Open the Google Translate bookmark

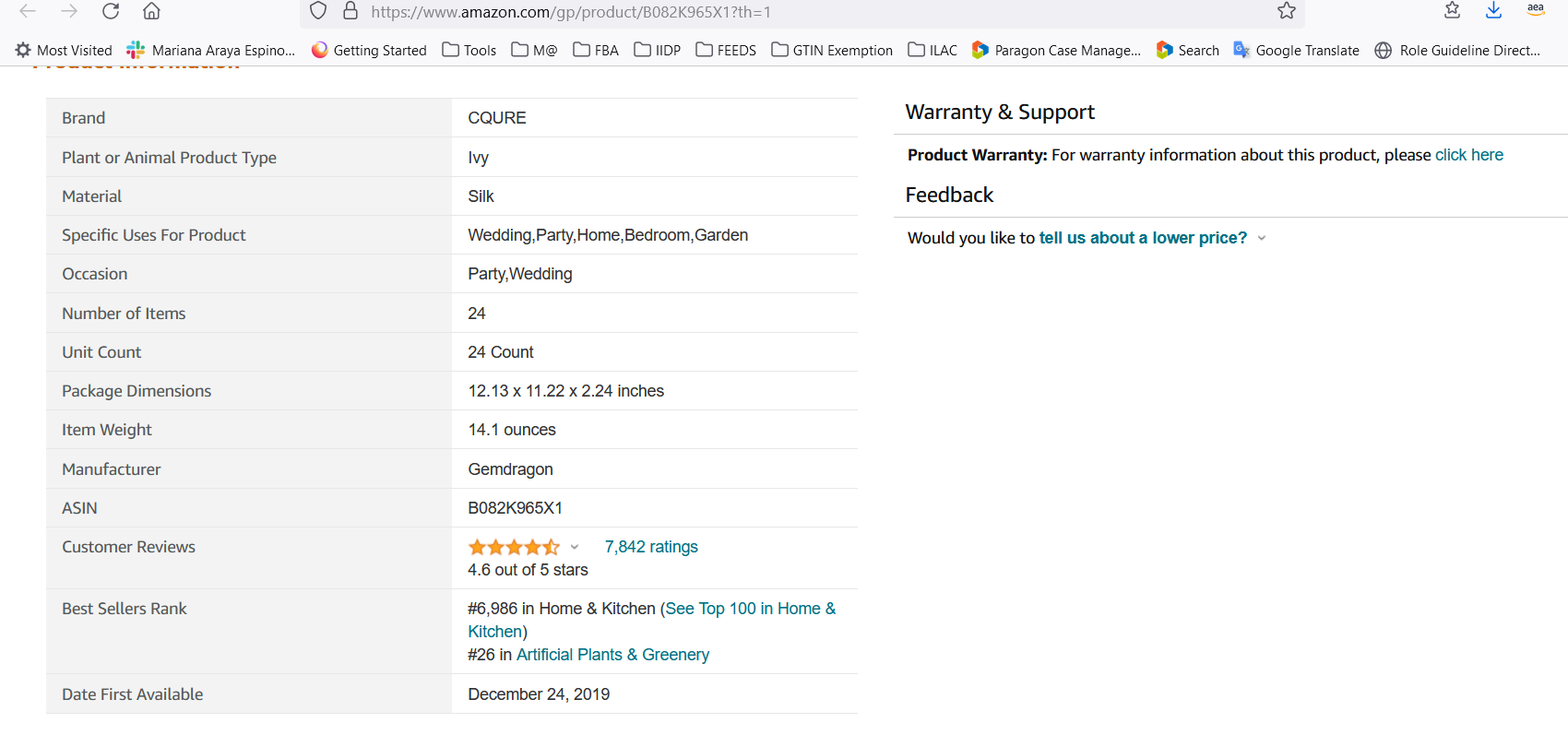pos(1297,50)
